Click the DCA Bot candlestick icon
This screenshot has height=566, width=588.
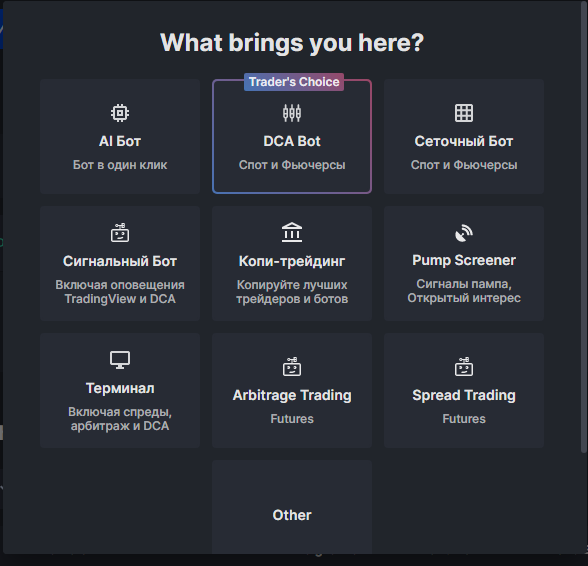[292, 113]
